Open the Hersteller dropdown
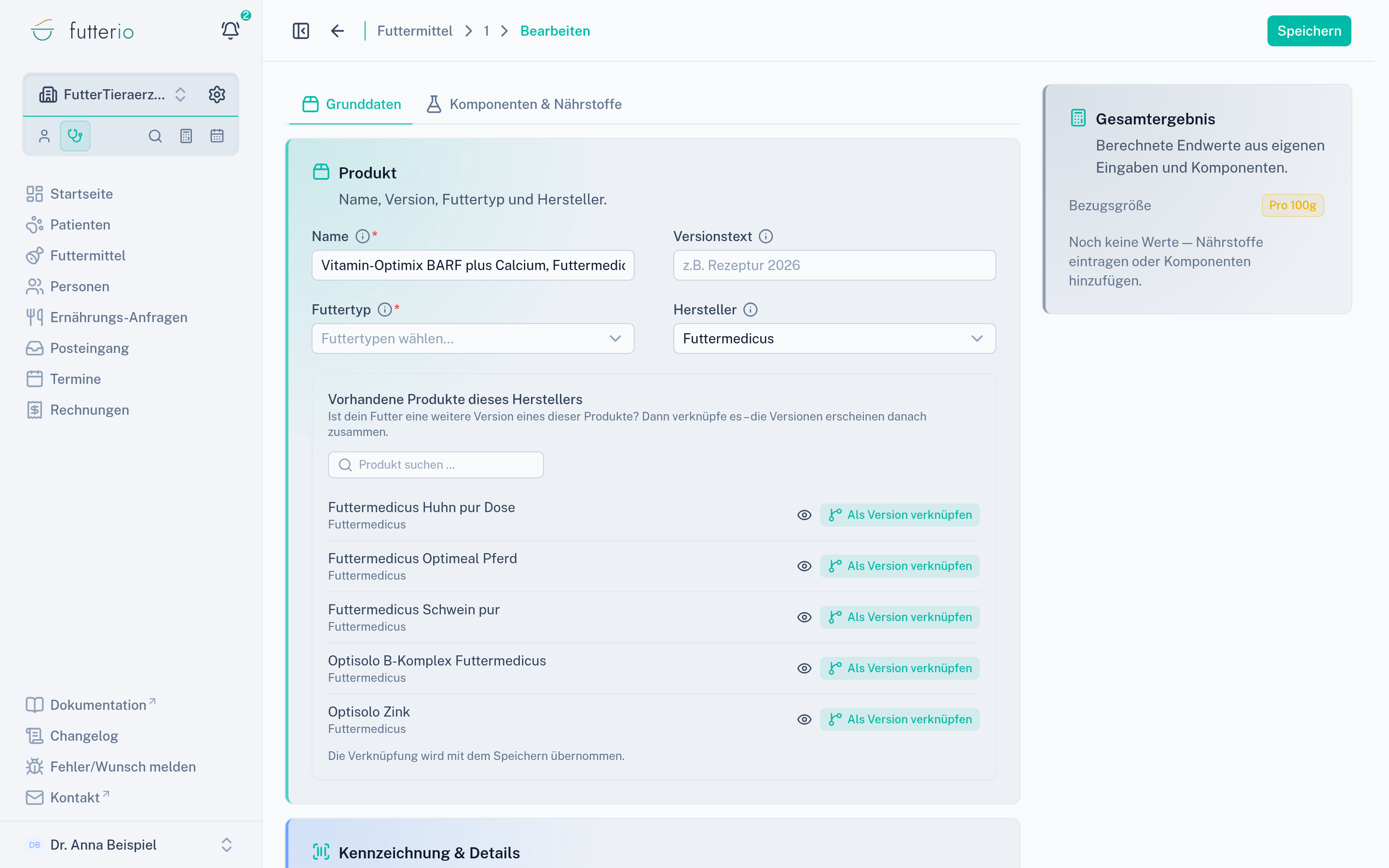This screenshot has height=868, width=1389. 834,339
